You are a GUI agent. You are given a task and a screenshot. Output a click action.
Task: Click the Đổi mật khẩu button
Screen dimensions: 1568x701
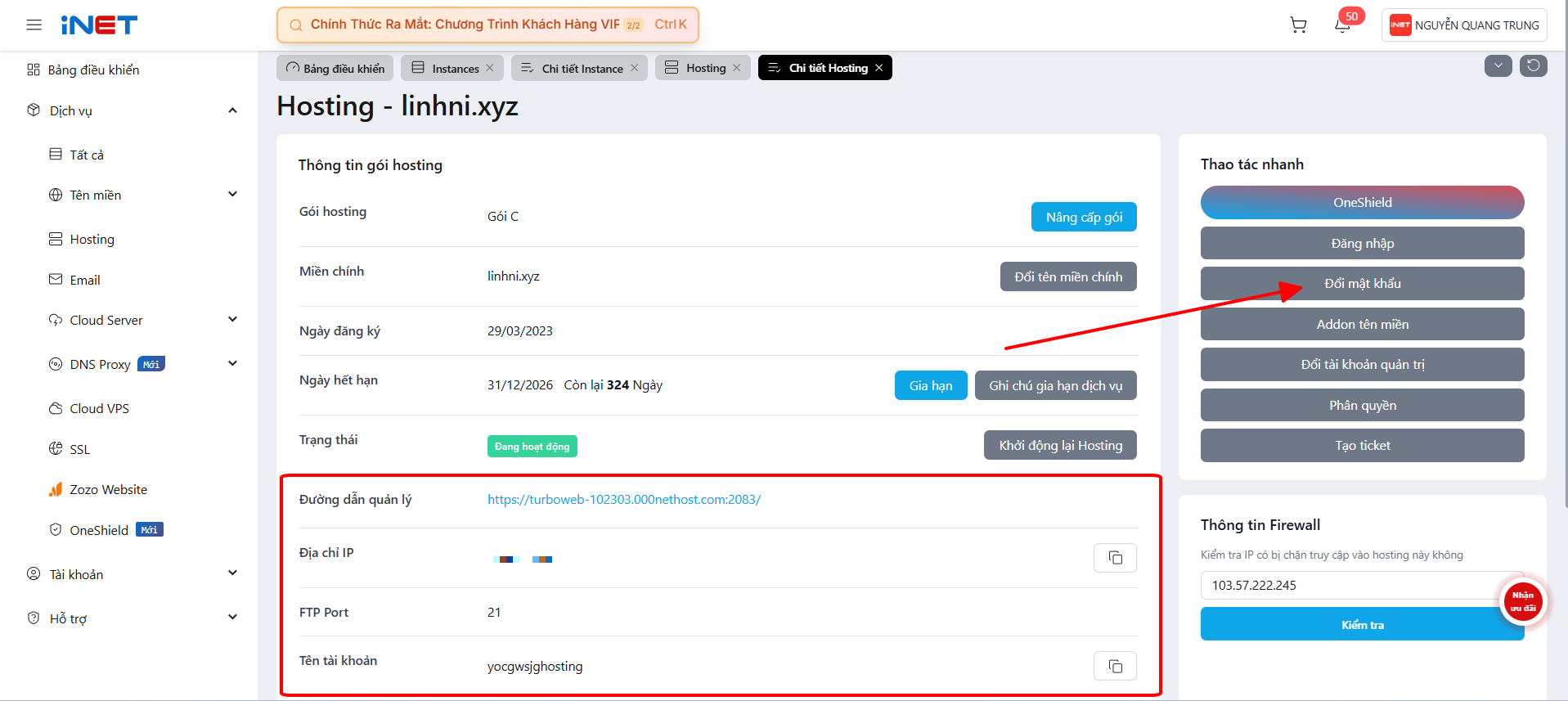(1363, 283)
